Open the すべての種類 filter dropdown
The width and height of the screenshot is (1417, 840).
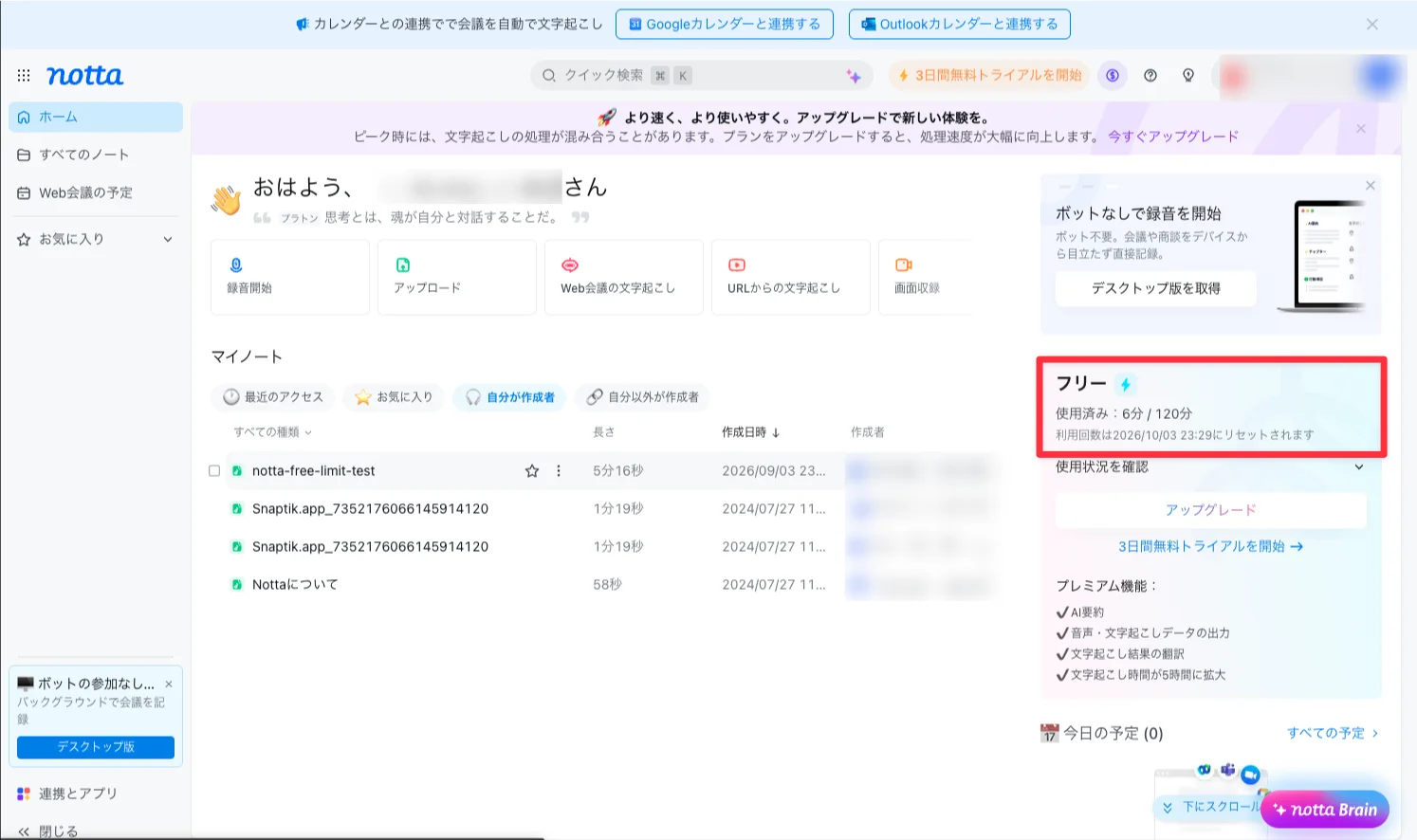tap(273, 431)
